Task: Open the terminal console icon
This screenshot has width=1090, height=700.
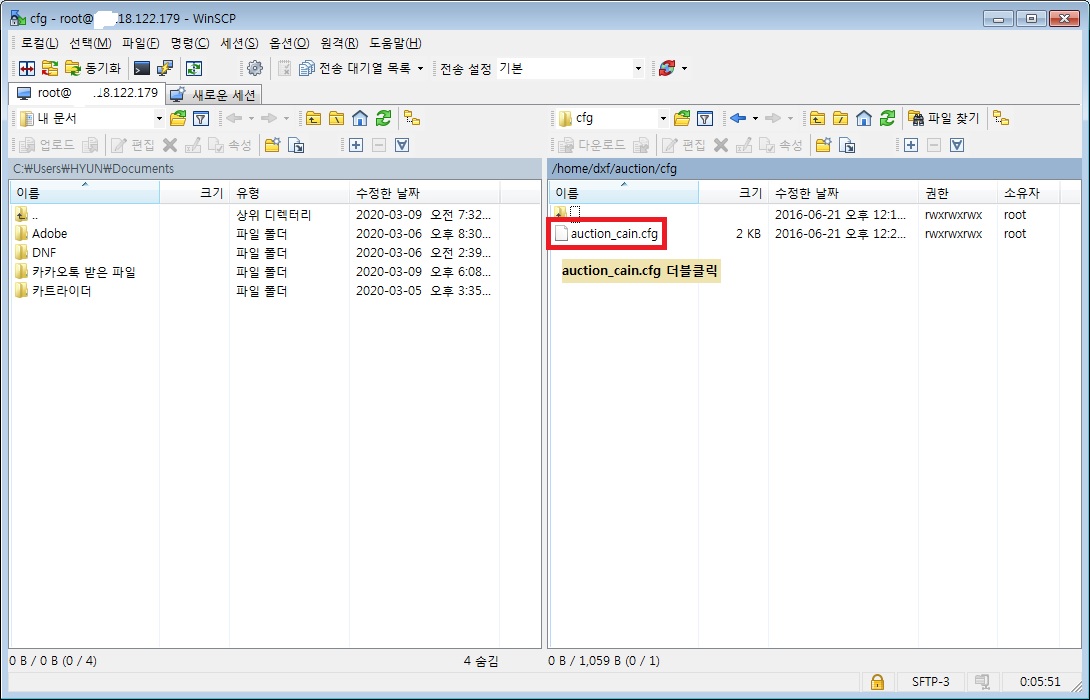Action: (142, 68)
